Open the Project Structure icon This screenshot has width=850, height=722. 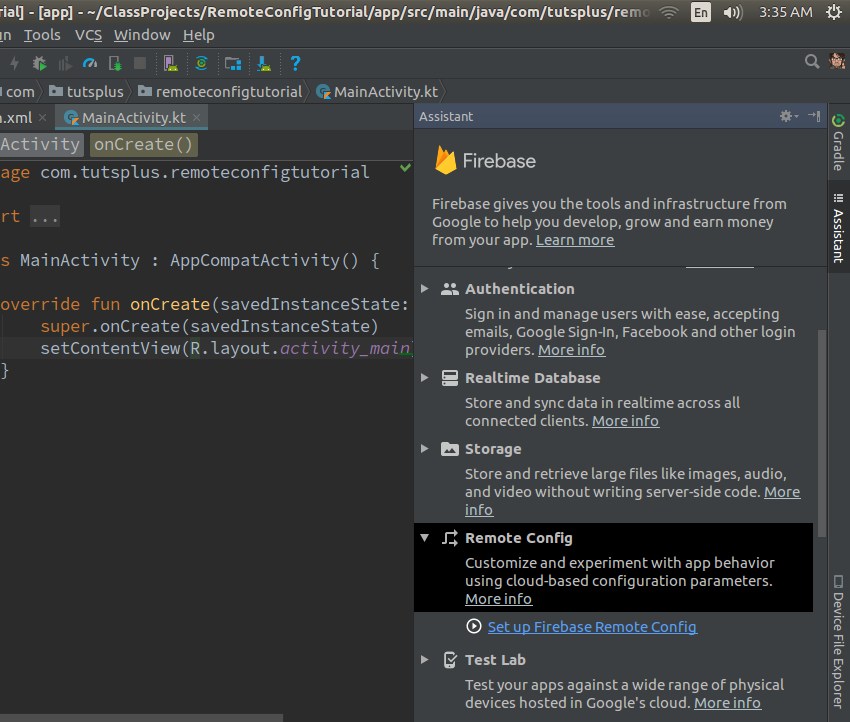click(x=233, y=63)
